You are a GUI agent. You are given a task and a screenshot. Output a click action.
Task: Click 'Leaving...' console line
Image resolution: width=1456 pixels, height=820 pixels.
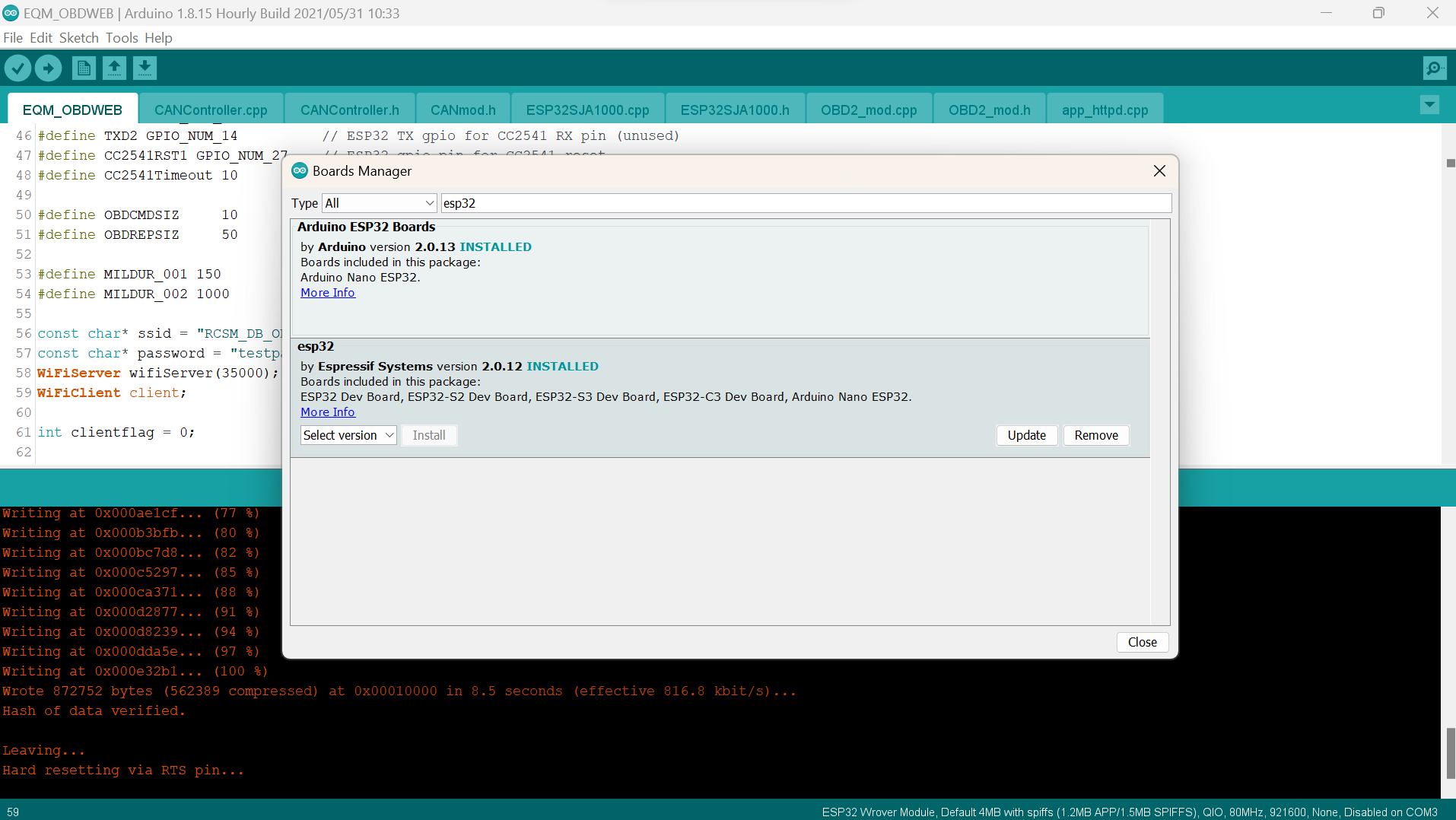click(x=43, y=750)
